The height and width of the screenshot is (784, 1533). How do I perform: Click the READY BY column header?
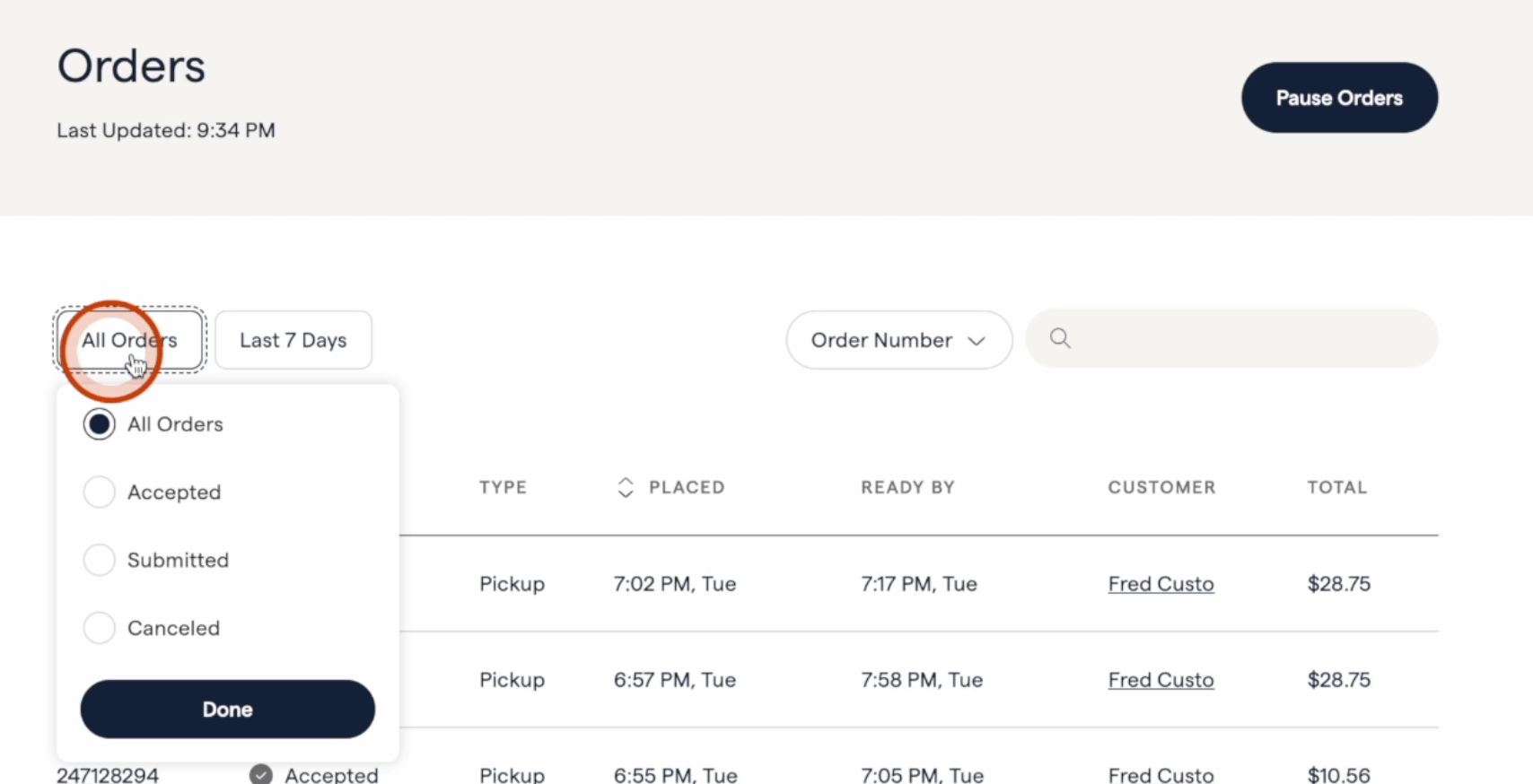(x=907, y=487)
